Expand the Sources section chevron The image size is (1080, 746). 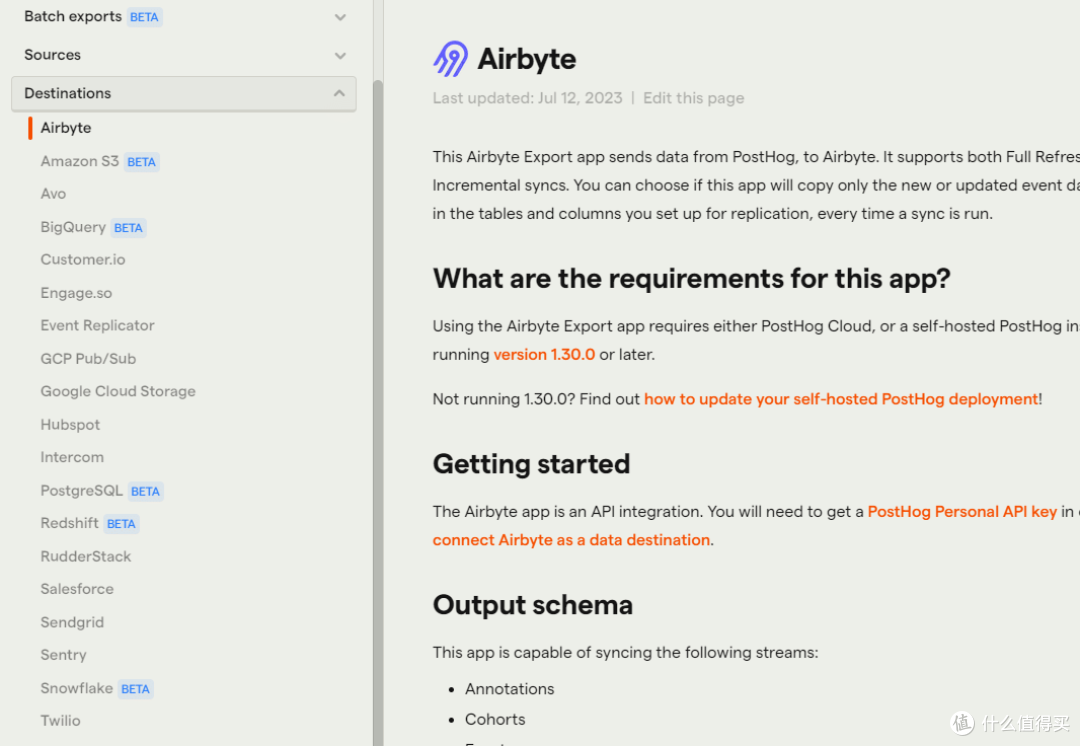pyautogui.click(x=340, y=56)
